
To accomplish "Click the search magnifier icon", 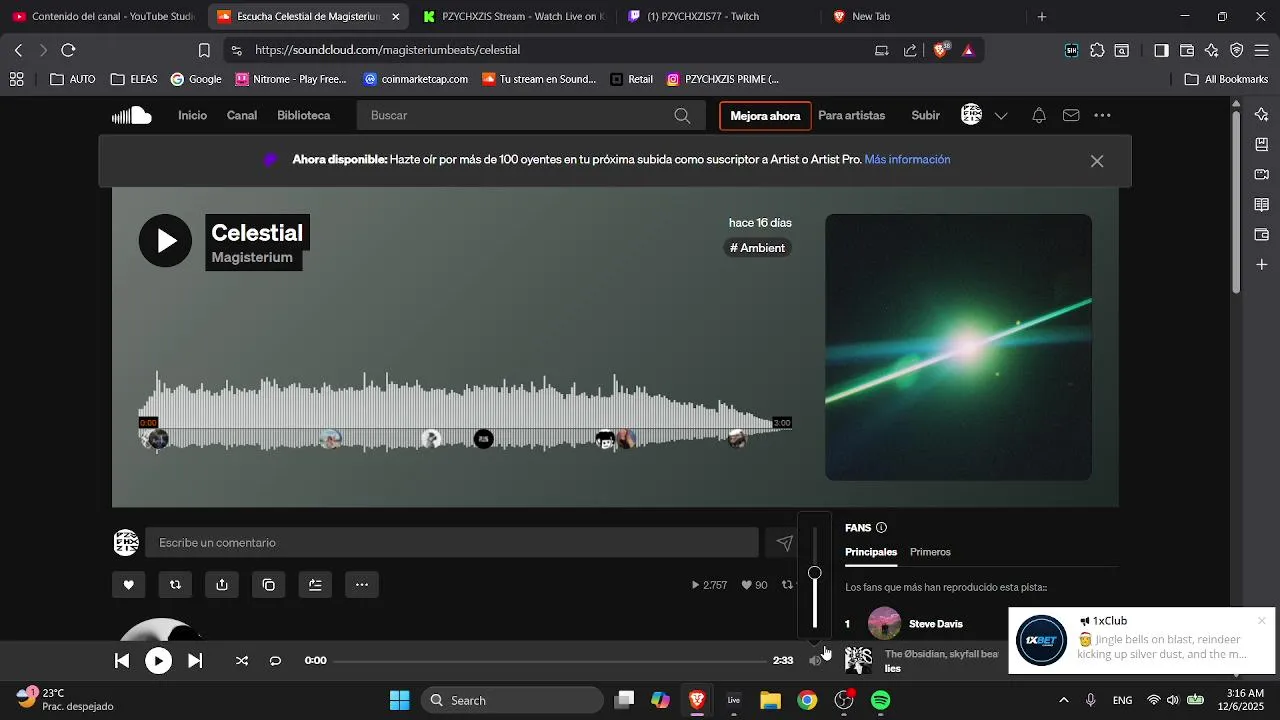I will [x=682, y=116].
